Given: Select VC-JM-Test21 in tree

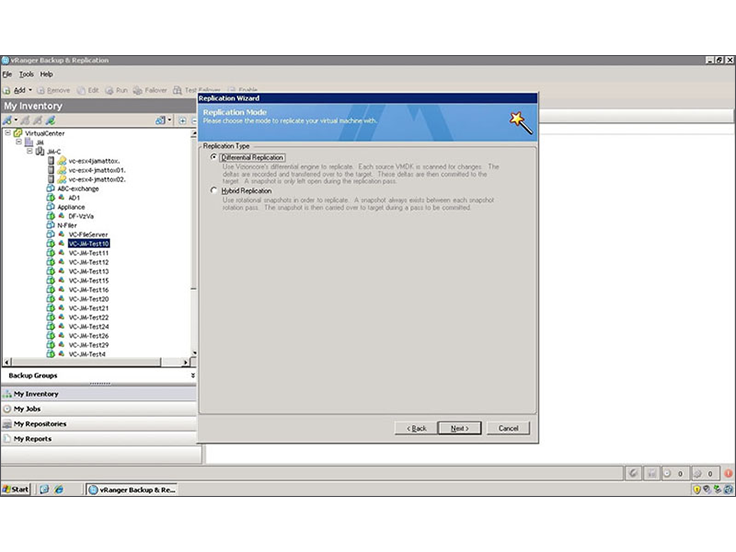Looking at the screenshot, I should [89, 308].
